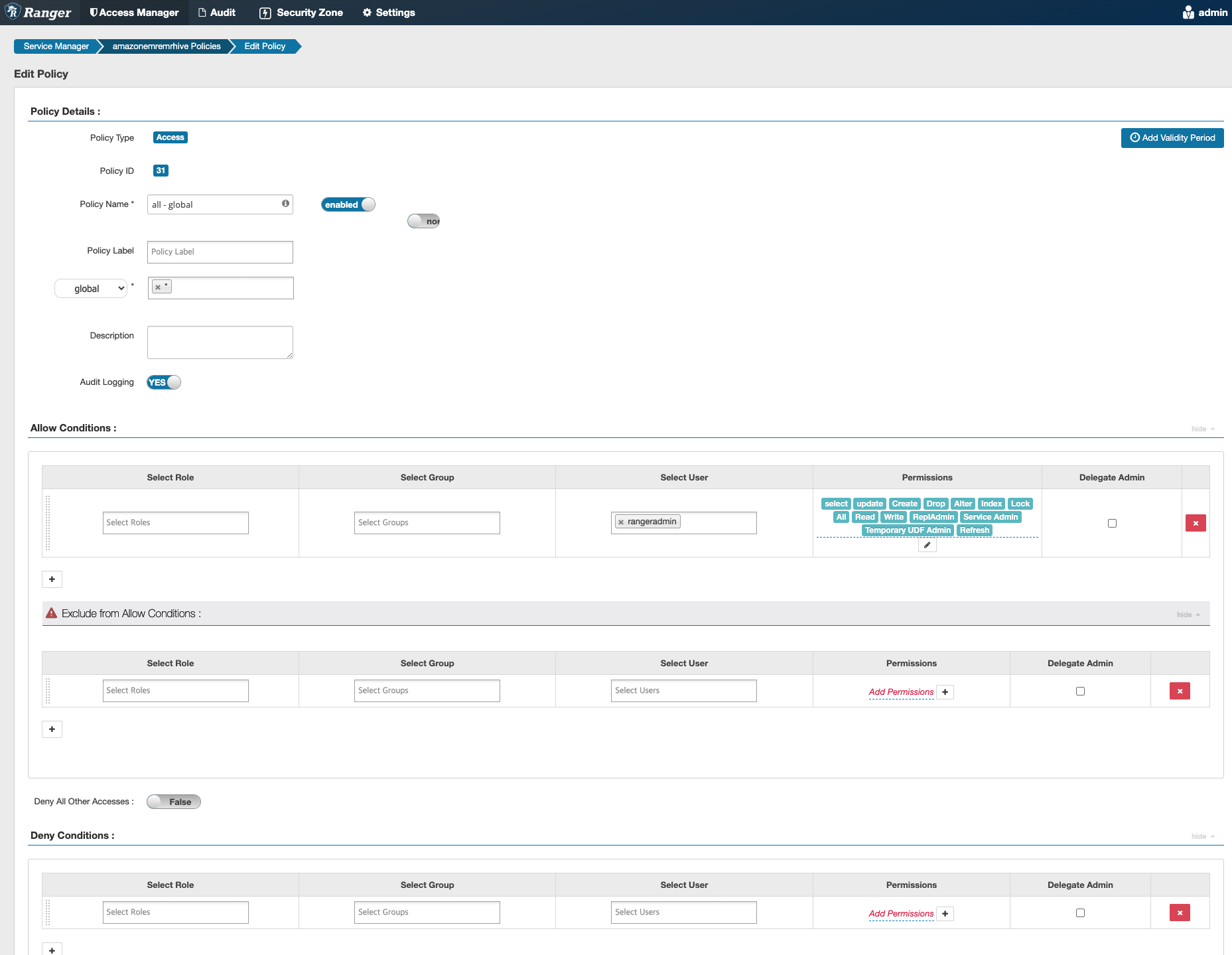Toggle Audit Logging YES switch

(x=164, y=382)
